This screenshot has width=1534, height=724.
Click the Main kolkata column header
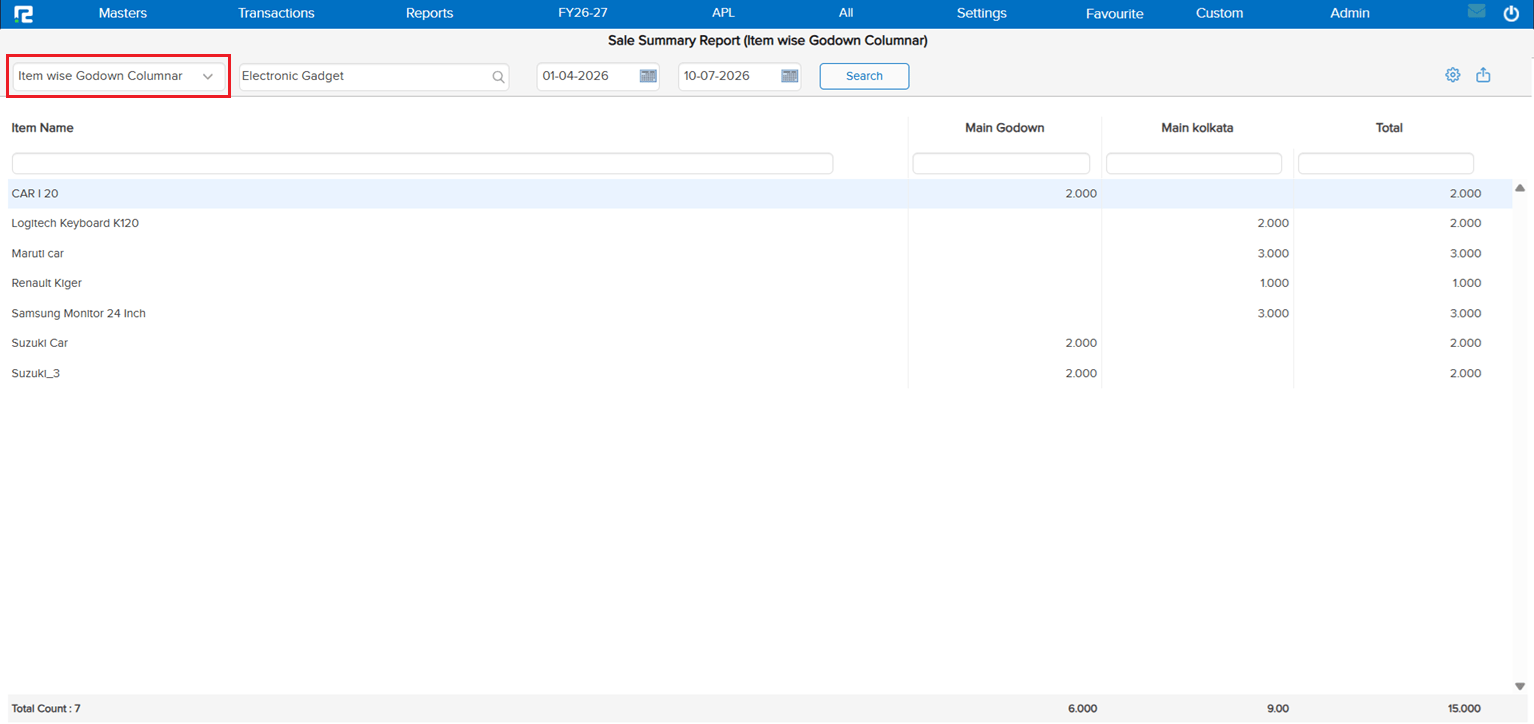tap(1197, 128)
